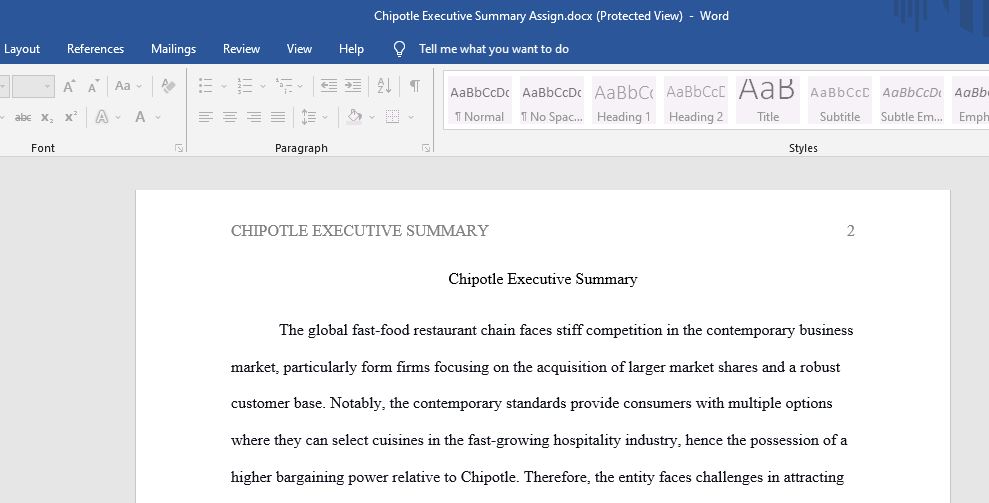Click the word 'Therefore' in the paragraph

557,477
